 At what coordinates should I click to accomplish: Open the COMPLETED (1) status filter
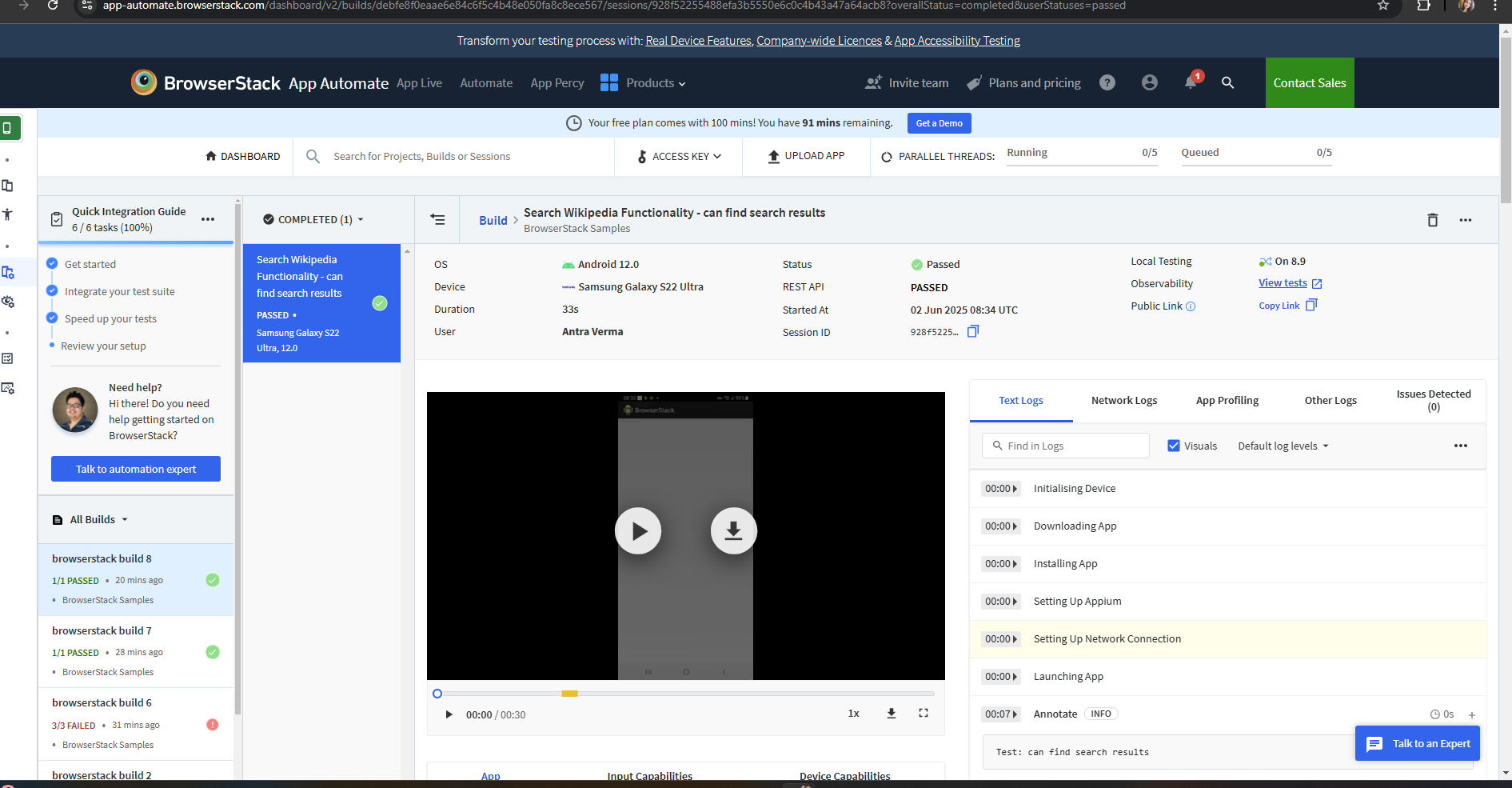[313, 219]
